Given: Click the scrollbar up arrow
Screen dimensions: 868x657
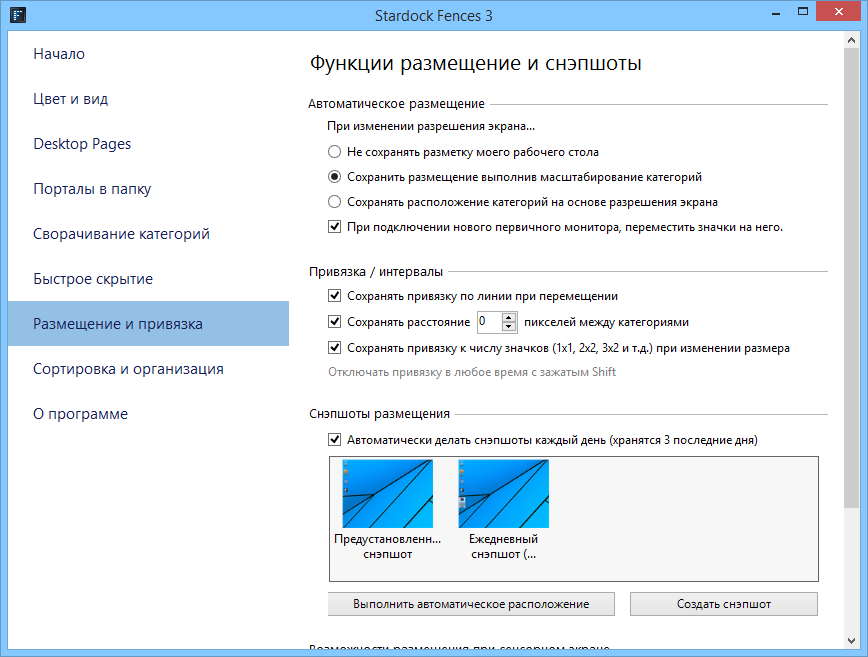Looking at the screenshot, I should tap(851, 40).
